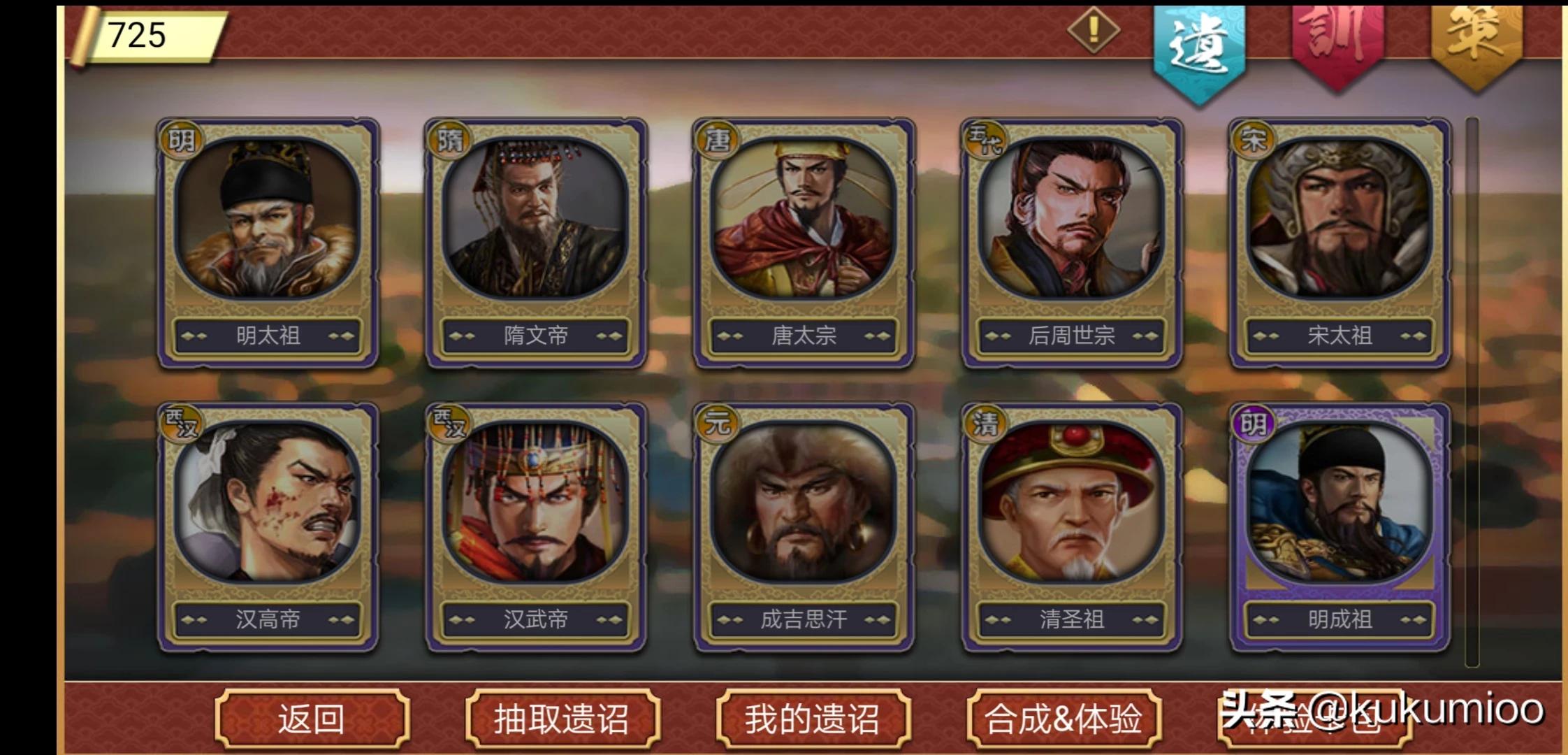The image size is (1568, 755).
Task: Choose the 唐太宗 emperor card
Action: tap(804, 243)
